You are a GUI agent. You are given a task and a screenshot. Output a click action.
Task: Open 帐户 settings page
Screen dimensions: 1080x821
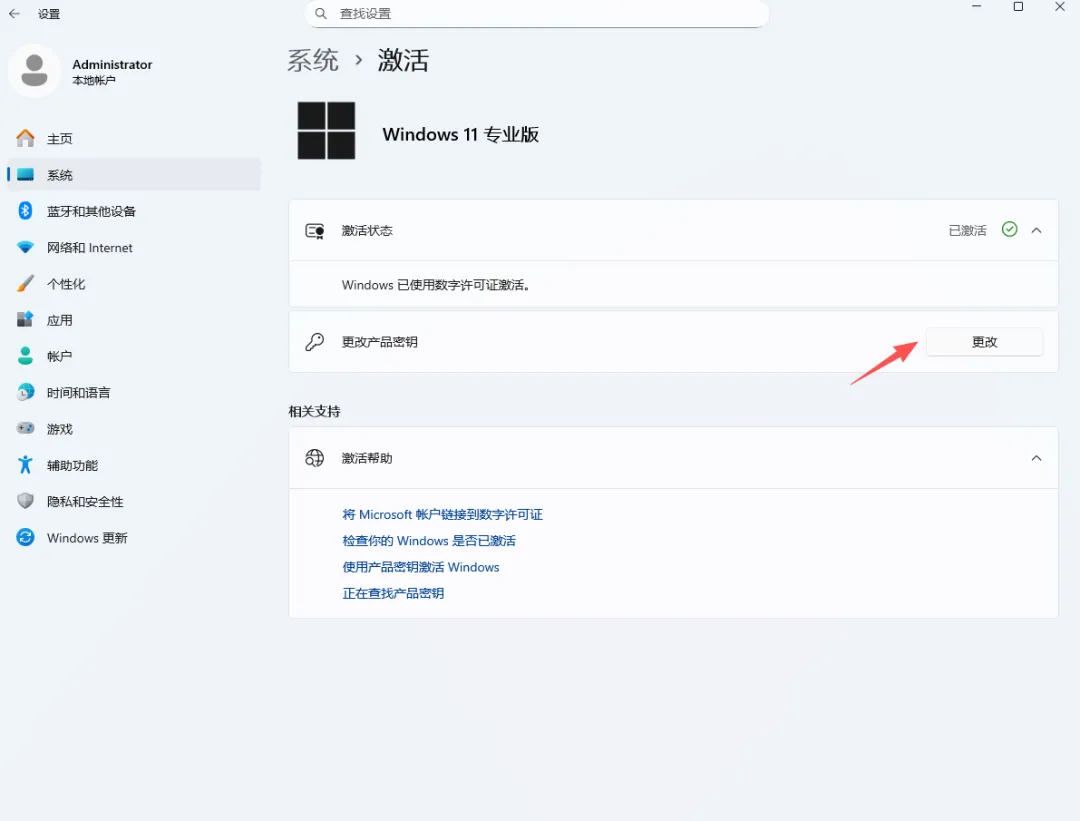click(134, 356)
